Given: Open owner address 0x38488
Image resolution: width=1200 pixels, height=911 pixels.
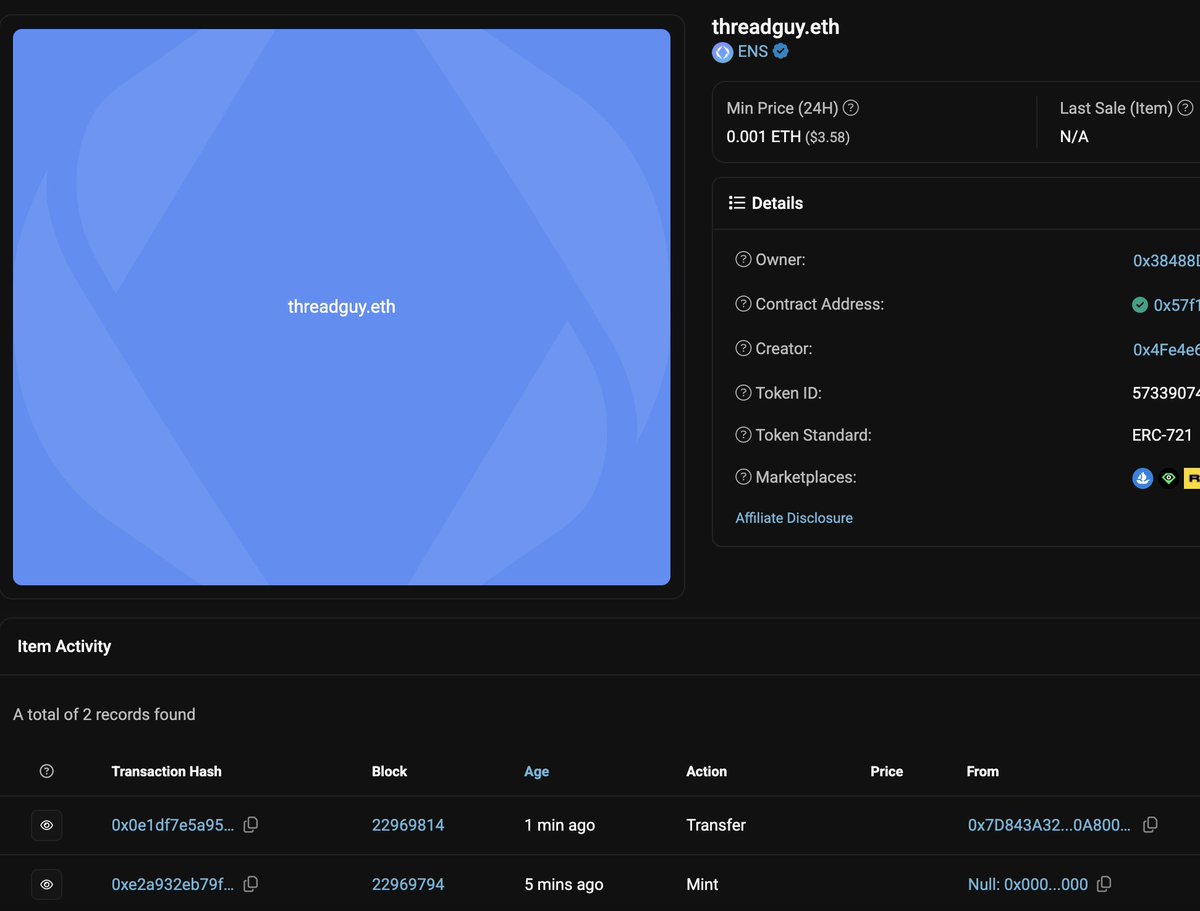Looking at the screenshot, I should [x=1166, y=260].
